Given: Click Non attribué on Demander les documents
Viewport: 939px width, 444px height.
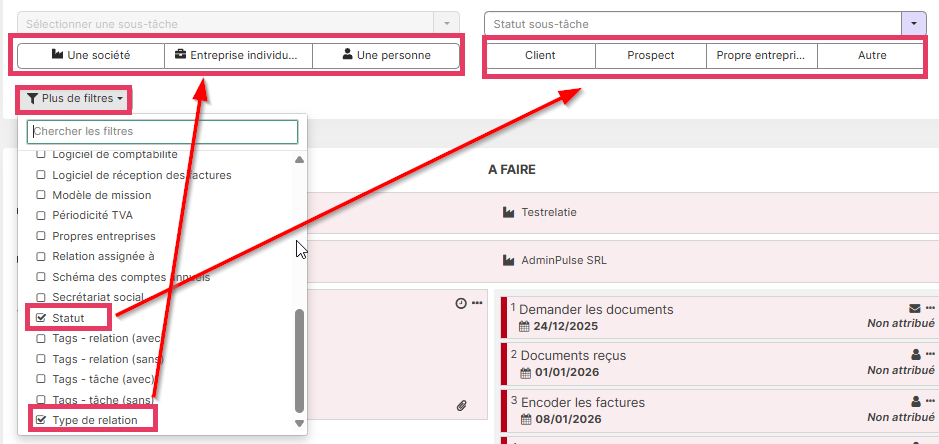Looking at the screenshot, I should tap(901, 324).
